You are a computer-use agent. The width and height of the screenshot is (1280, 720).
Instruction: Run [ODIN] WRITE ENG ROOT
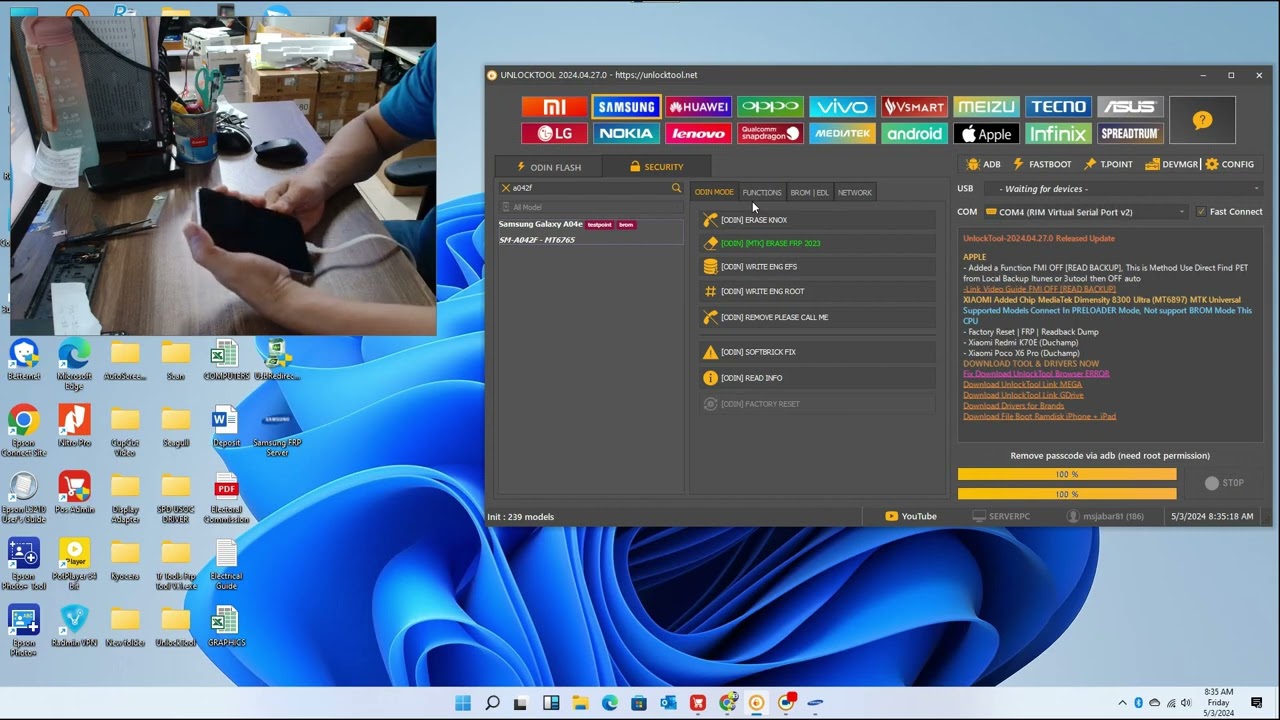[818, 291]
